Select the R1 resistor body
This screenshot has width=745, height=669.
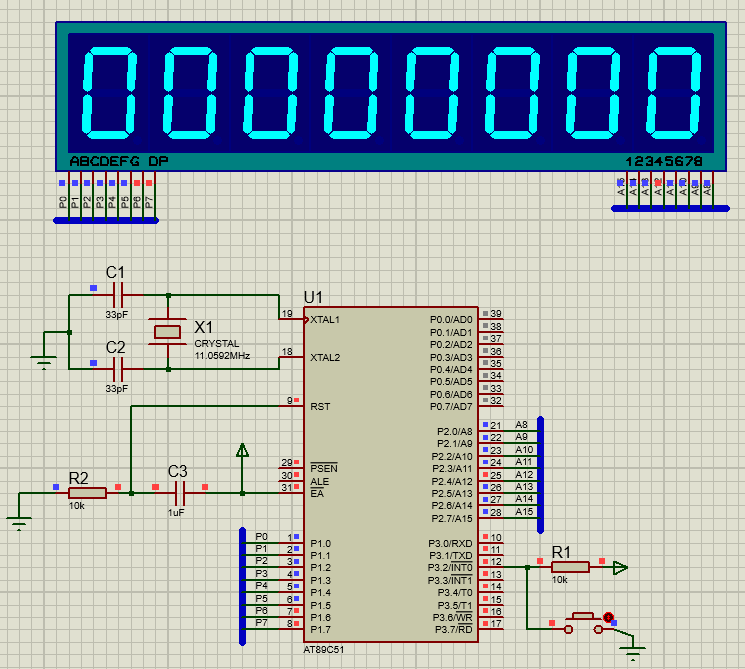pos(570,567)
